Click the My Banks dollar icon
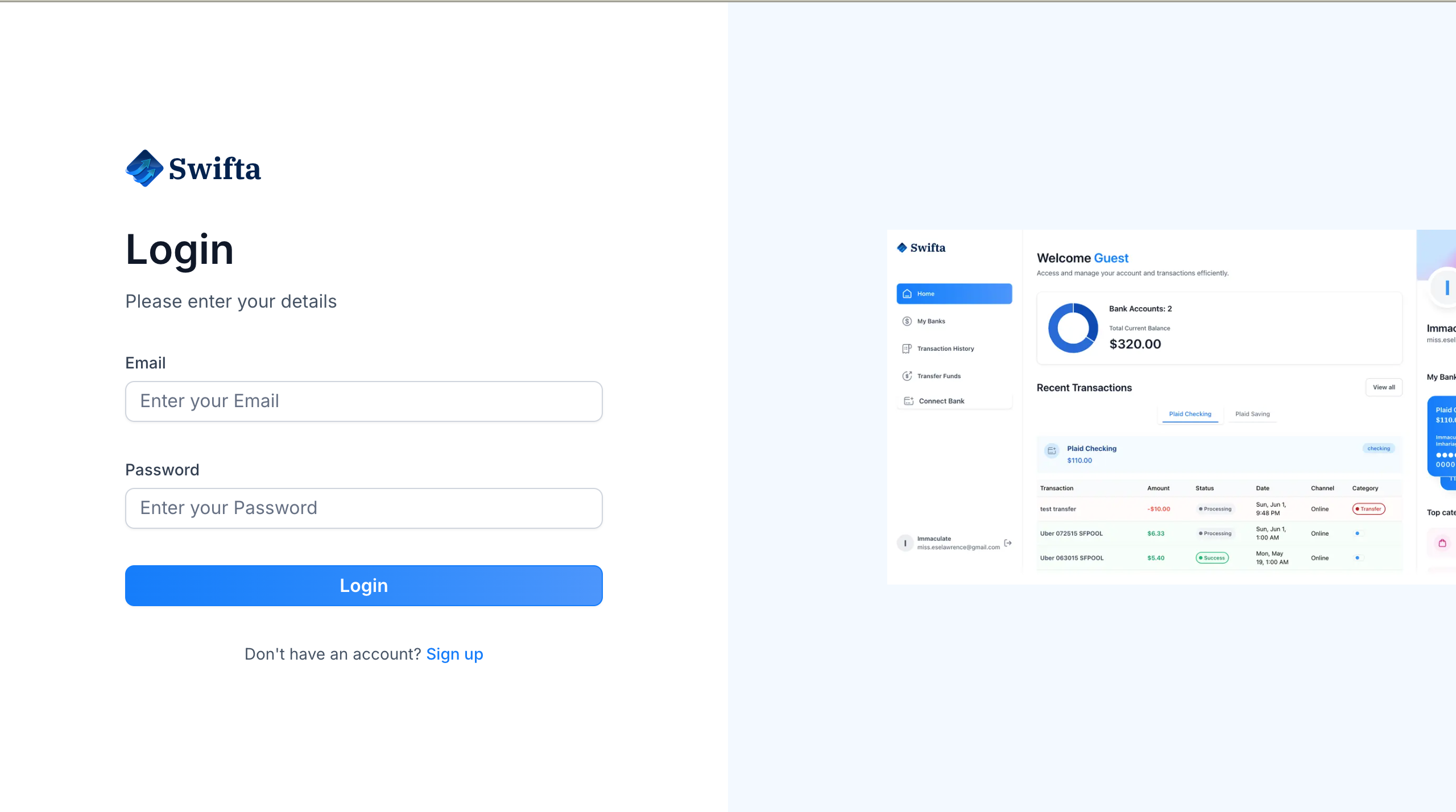This screenshot has height=812, width=1456. coord(907,321)
